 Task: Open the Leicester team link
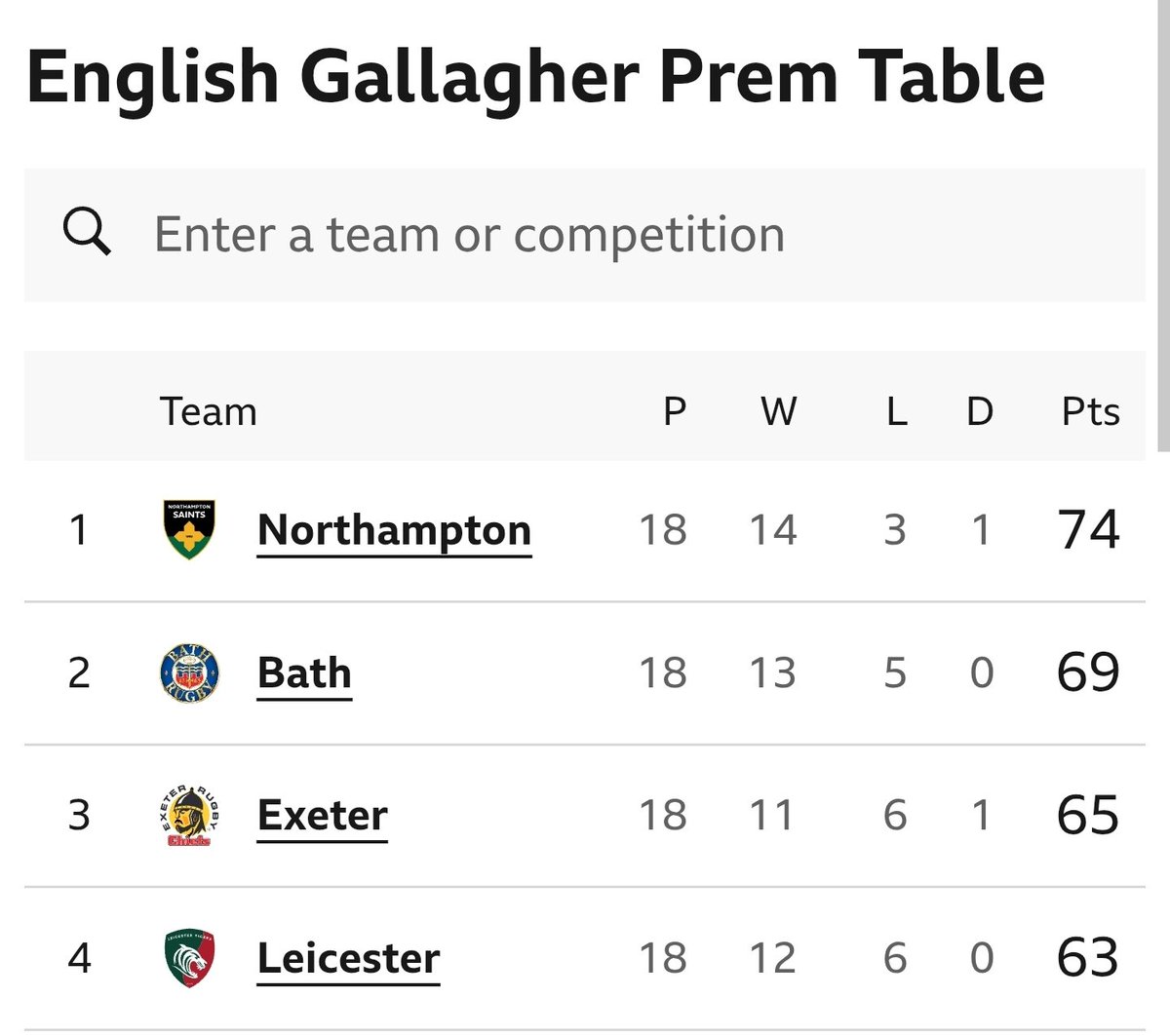pos(349,958)
